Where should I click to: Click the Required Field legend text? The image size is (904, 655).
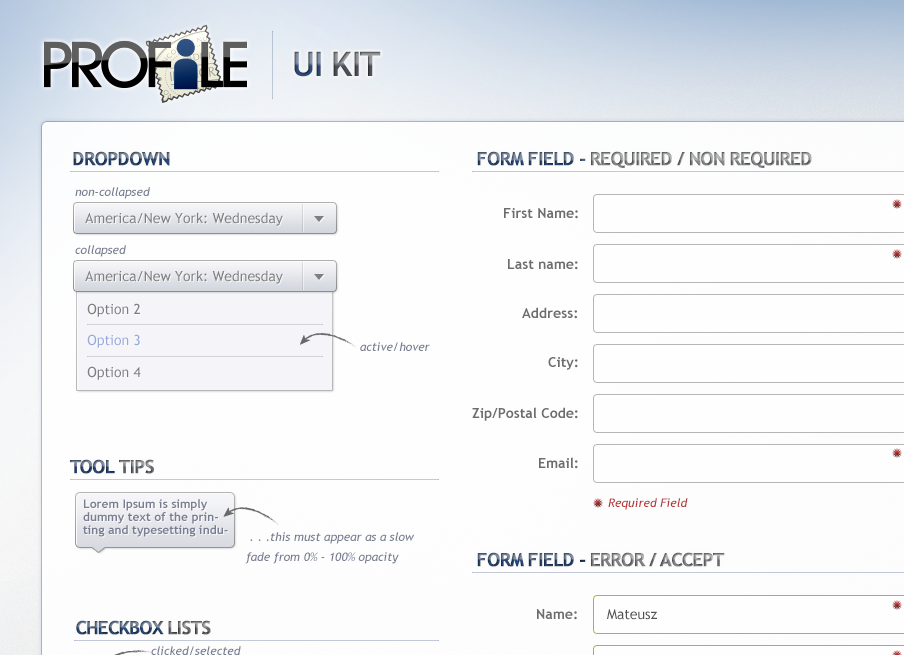[646, 503]
